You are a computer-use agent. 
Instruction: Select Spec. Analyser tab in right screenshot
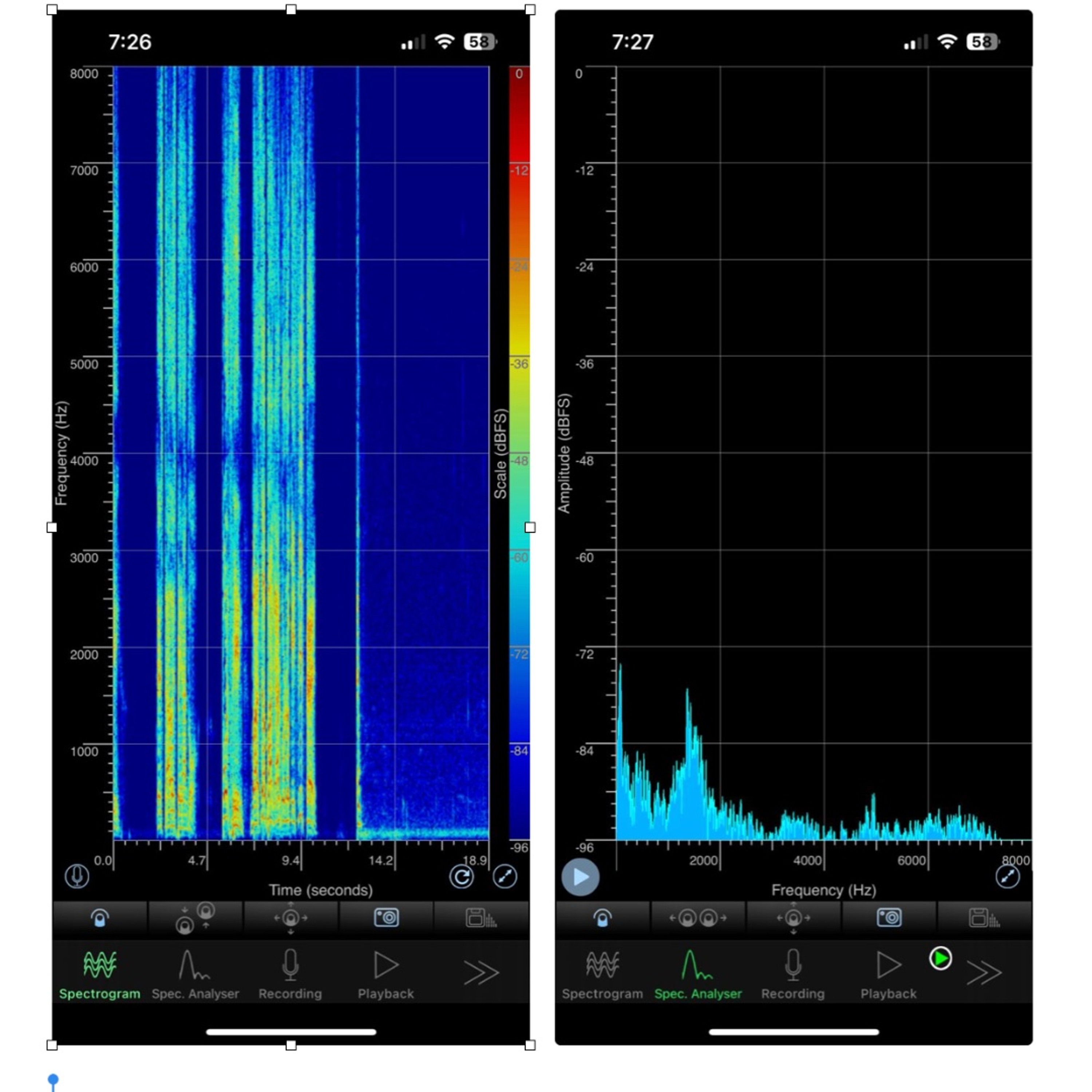(697, 974)
